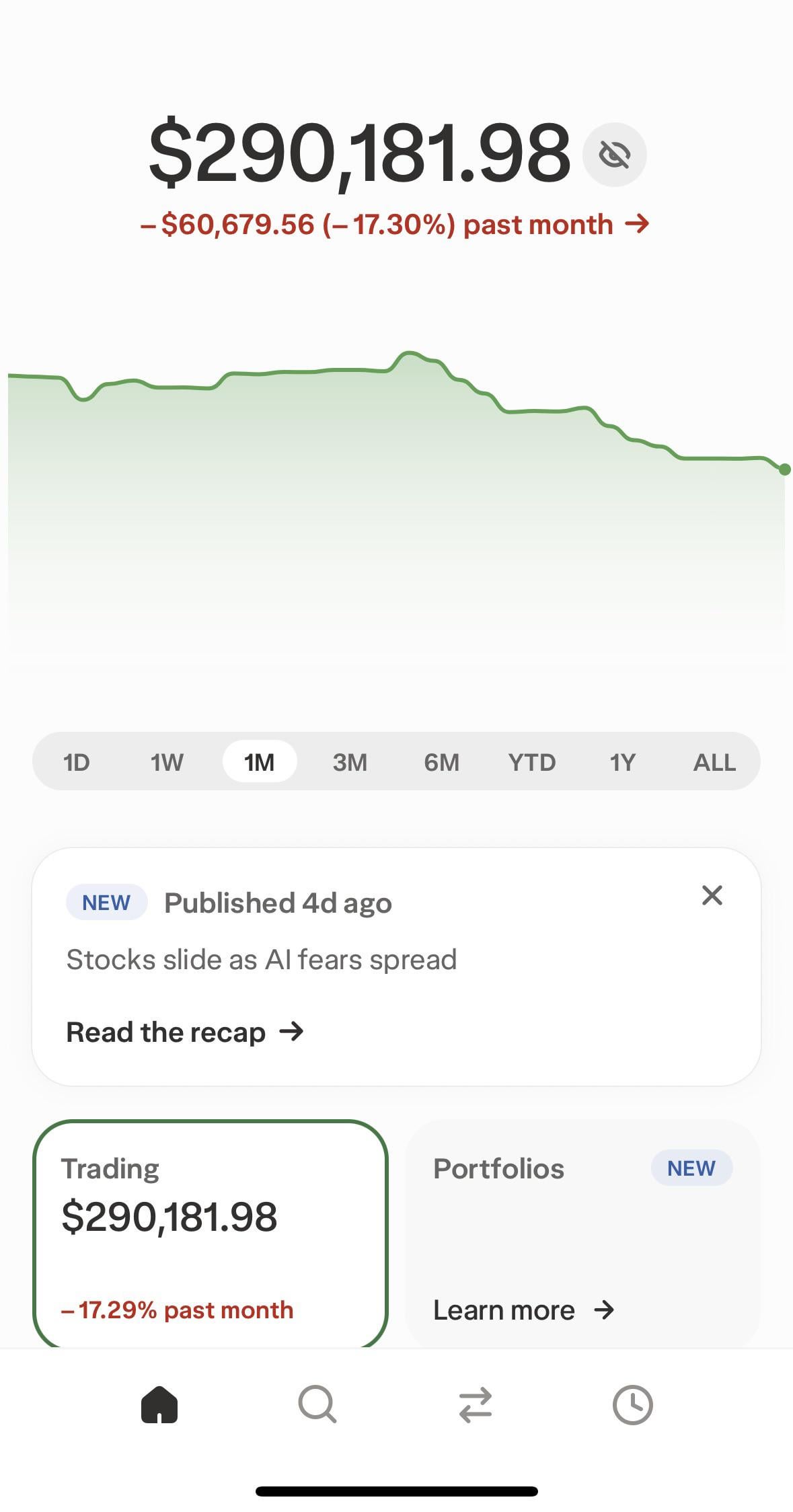Tap the chart's end point marker
Viewport: 793px width, 1512px height.
pos(784,469)
